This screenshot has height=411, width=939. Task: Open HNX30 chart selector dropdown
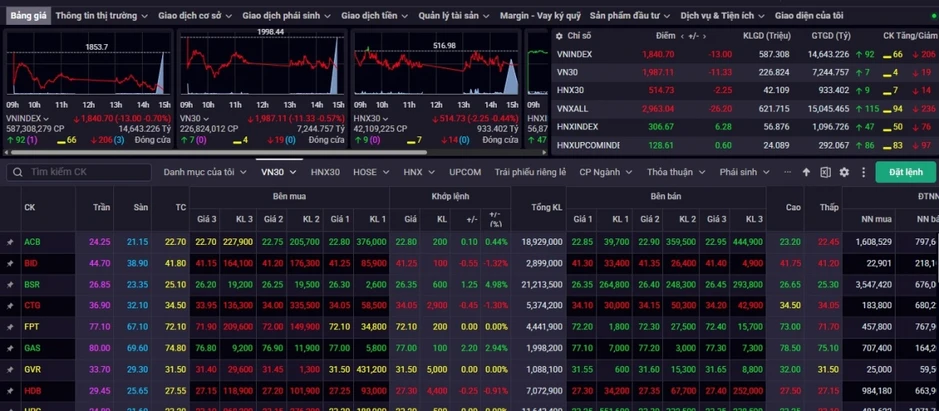coord(371,119)
